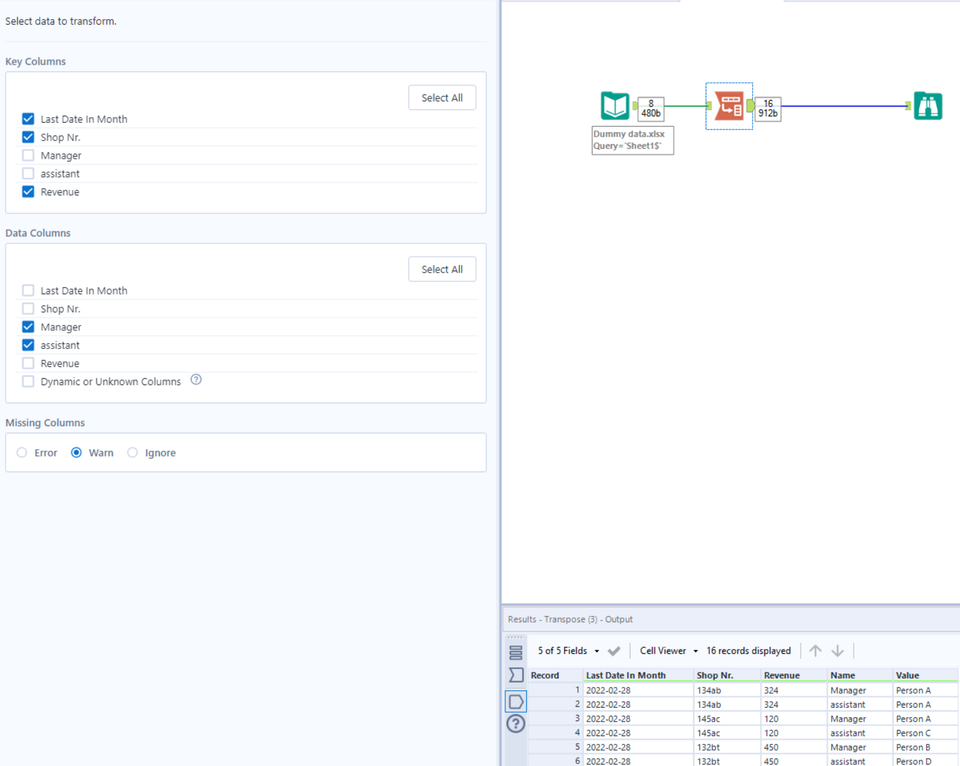Click the Results panel drag grip dots
Viewport: 960px width, 766px height.
pos(516,637)
